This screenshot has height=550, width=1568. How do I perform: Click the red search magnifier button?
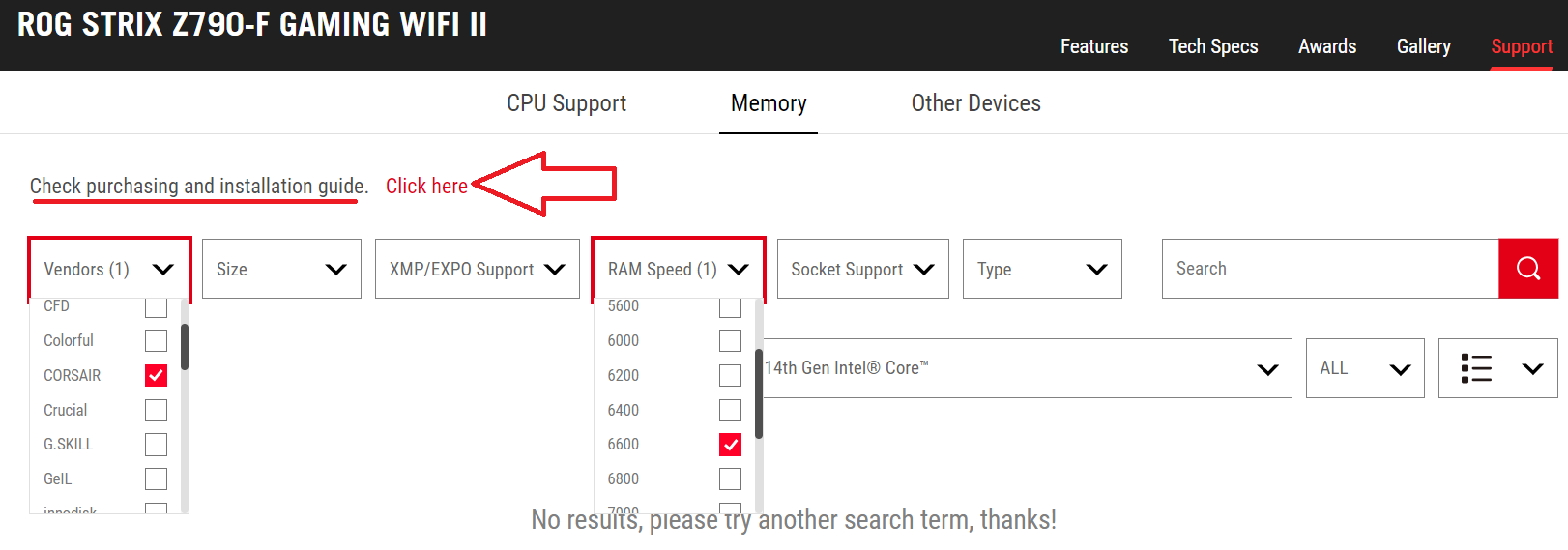click(x=1527, y=269)
